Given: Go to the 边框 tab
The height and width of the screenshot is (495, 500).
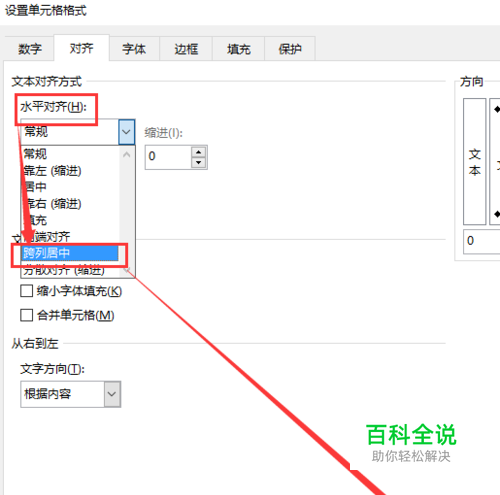Looking at the screenshot, I should coord(186,49).
